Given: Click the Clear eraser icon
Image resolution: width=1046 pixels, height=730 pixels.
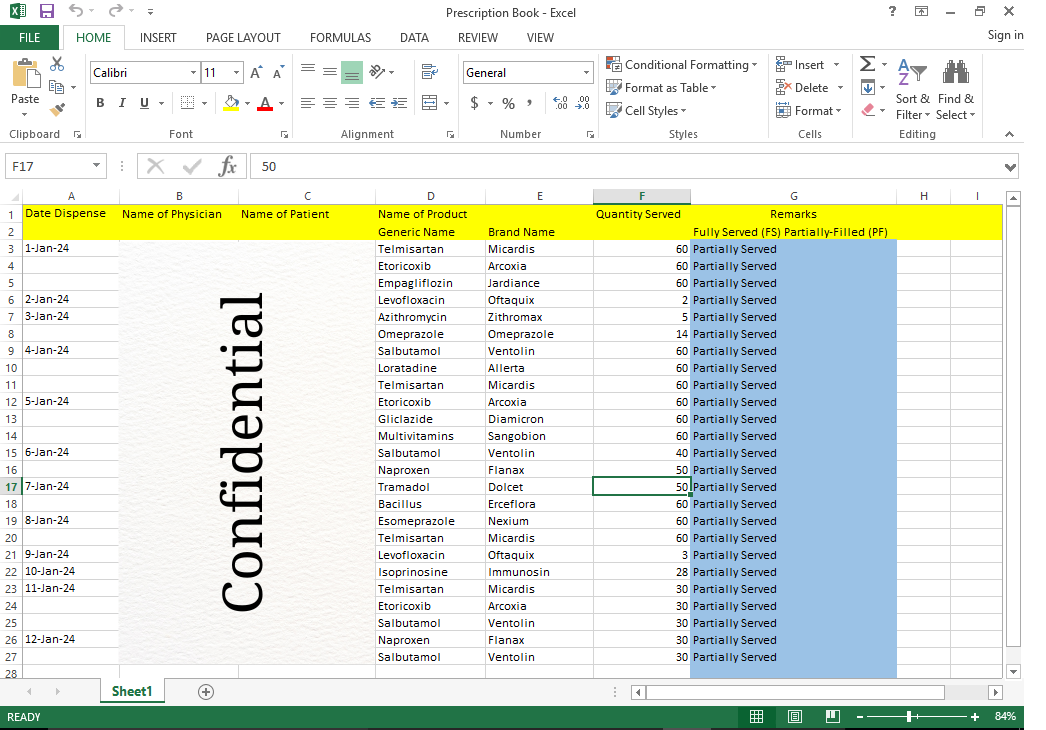Looking at the screenshot, I should click(868, 110).
